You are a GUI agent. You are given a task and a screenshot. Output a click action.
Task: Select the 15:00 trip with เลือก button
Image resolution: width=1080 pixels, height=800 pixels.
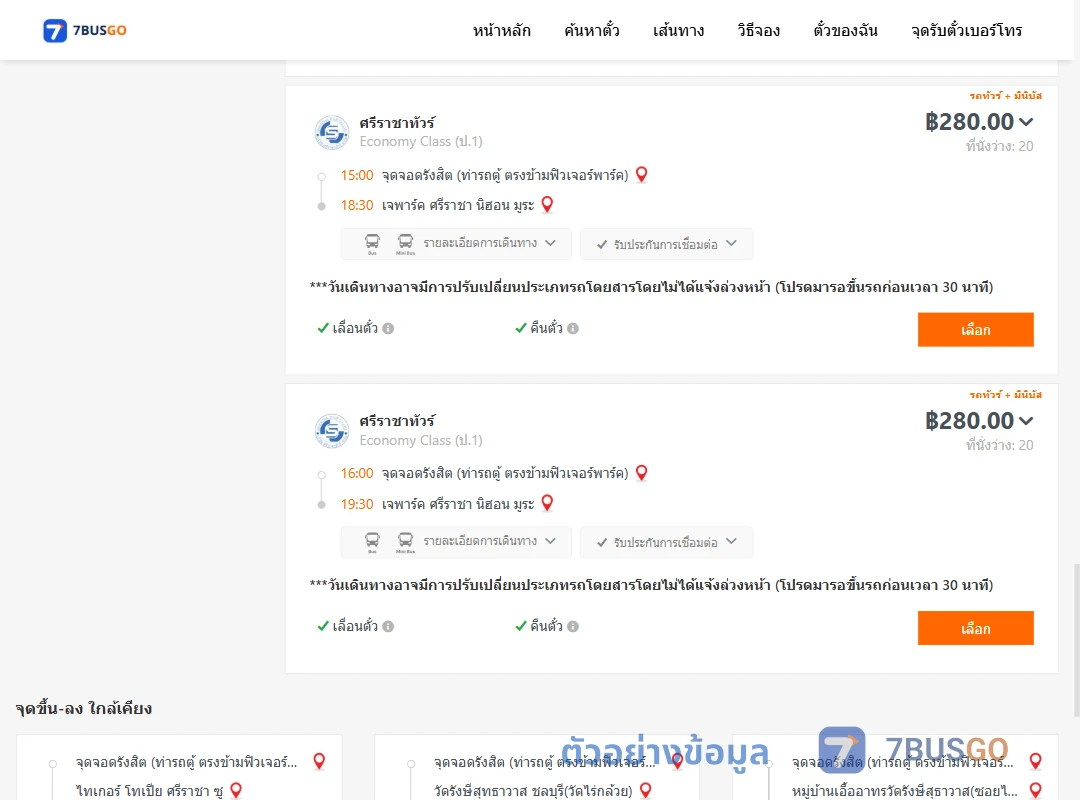[975, 329]
